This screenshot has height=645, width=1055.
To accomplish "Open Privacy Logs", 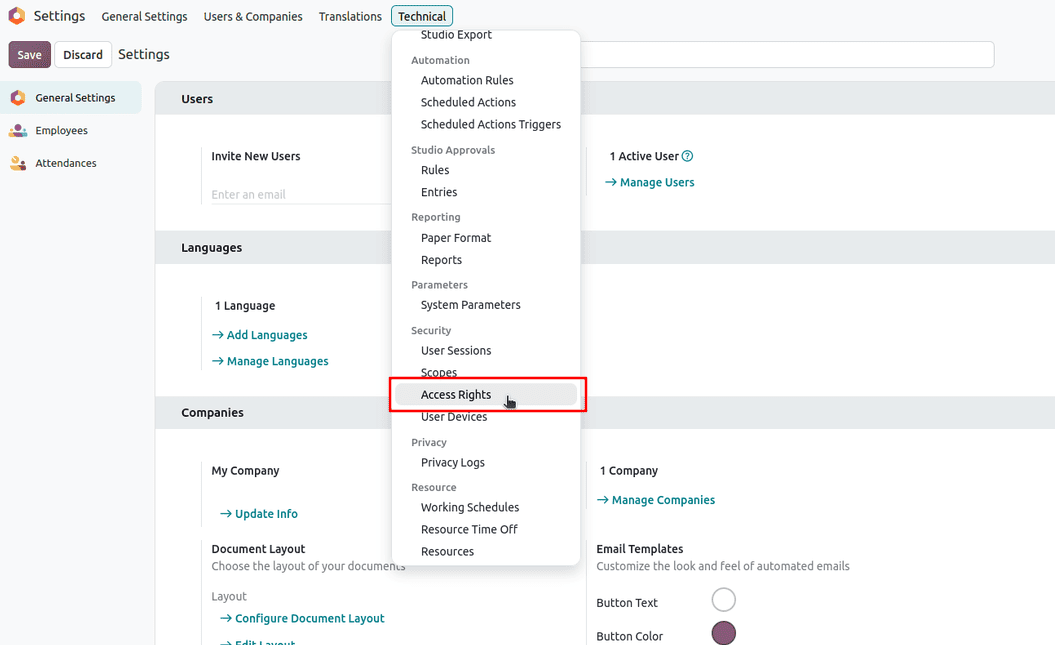I will (452, 463).
